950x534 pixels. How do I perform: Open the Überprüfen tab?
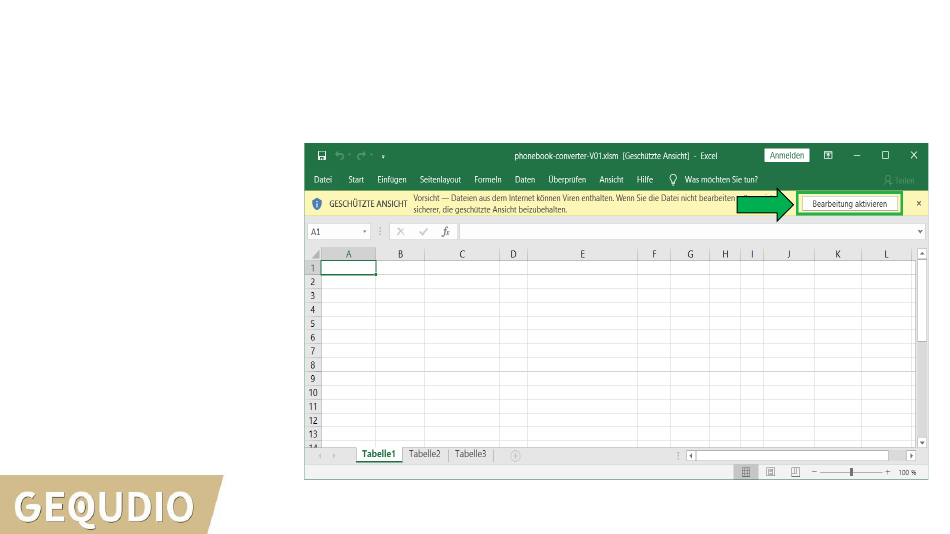tap(567, 179)
